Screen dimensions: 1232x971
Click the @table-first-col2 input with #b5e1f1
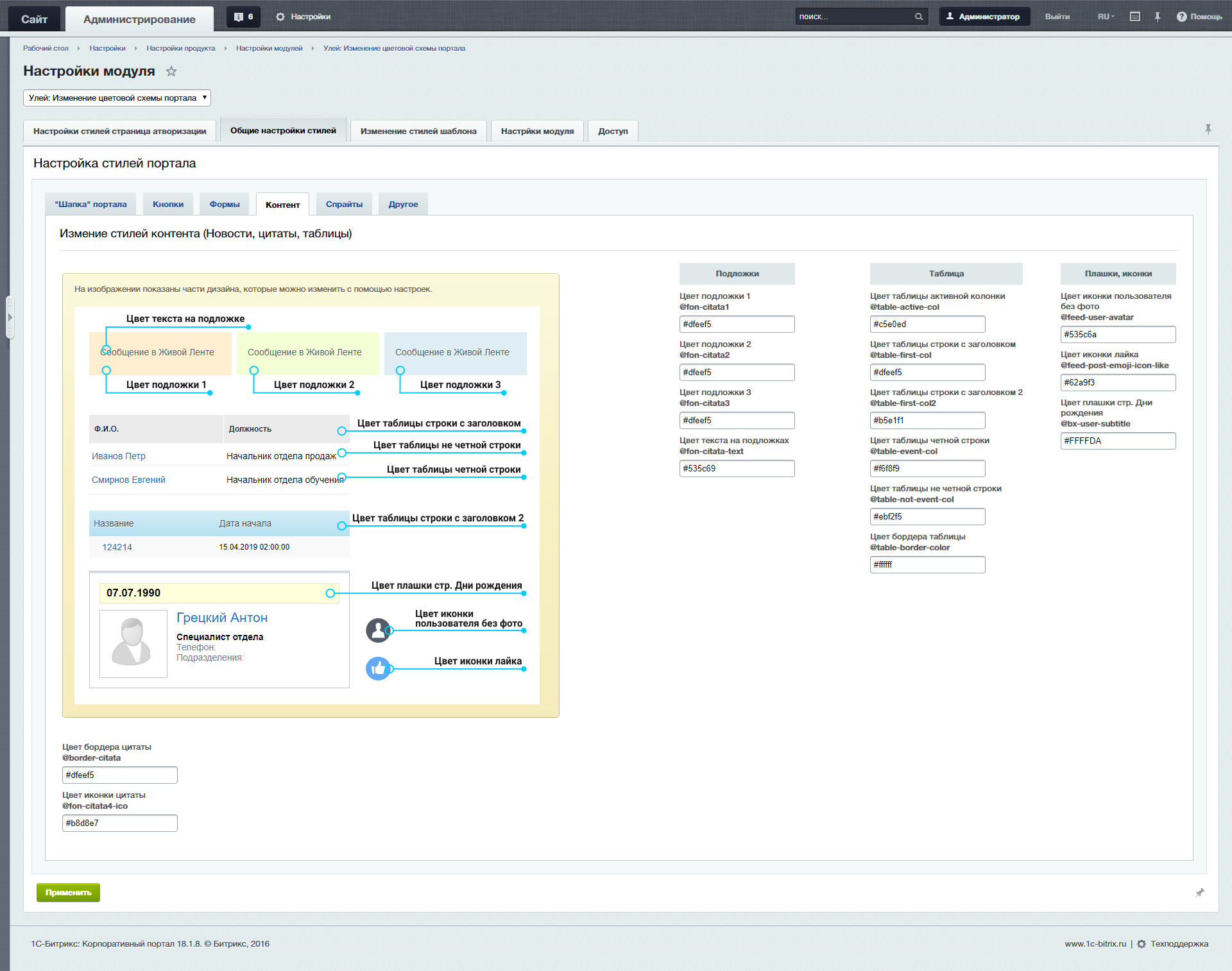[x=927, y=420]
